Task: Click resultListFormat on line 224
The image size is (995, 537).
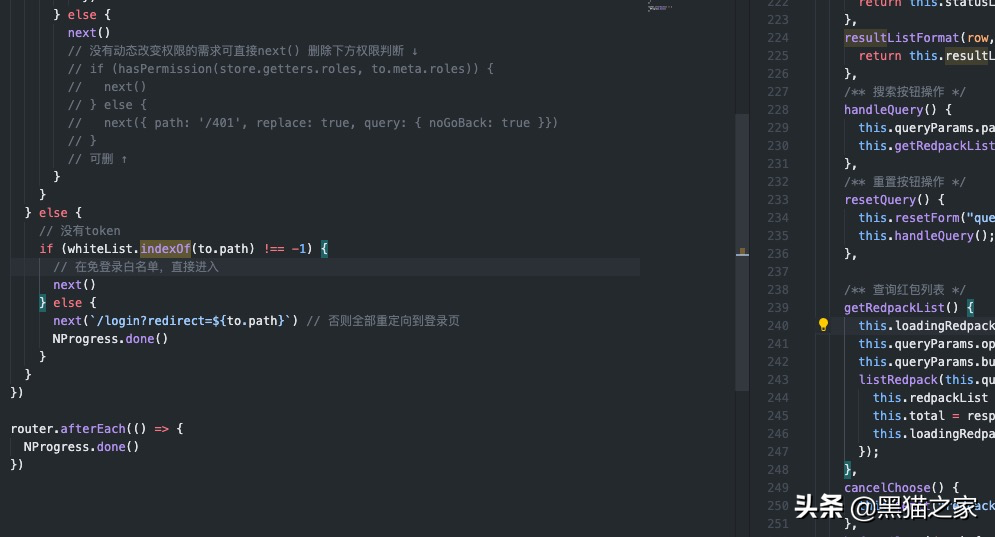Action: point(902,38)
